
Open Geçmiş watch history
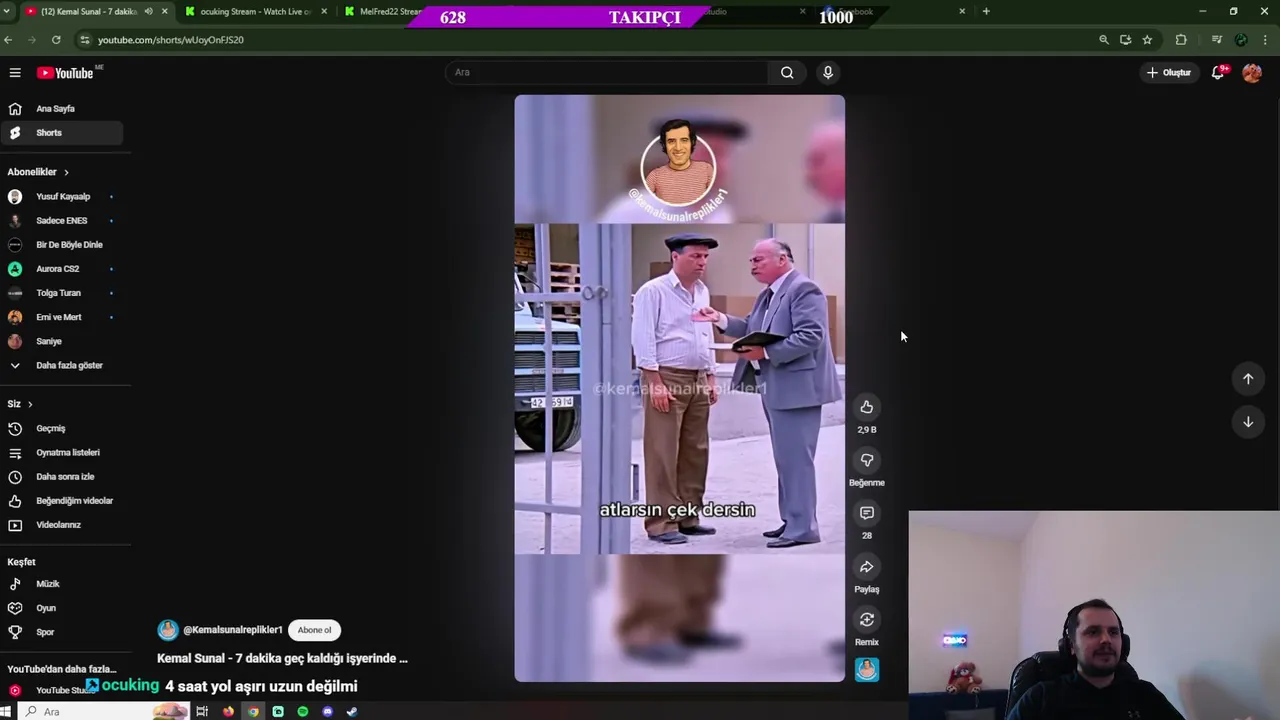tap(62, 428)
